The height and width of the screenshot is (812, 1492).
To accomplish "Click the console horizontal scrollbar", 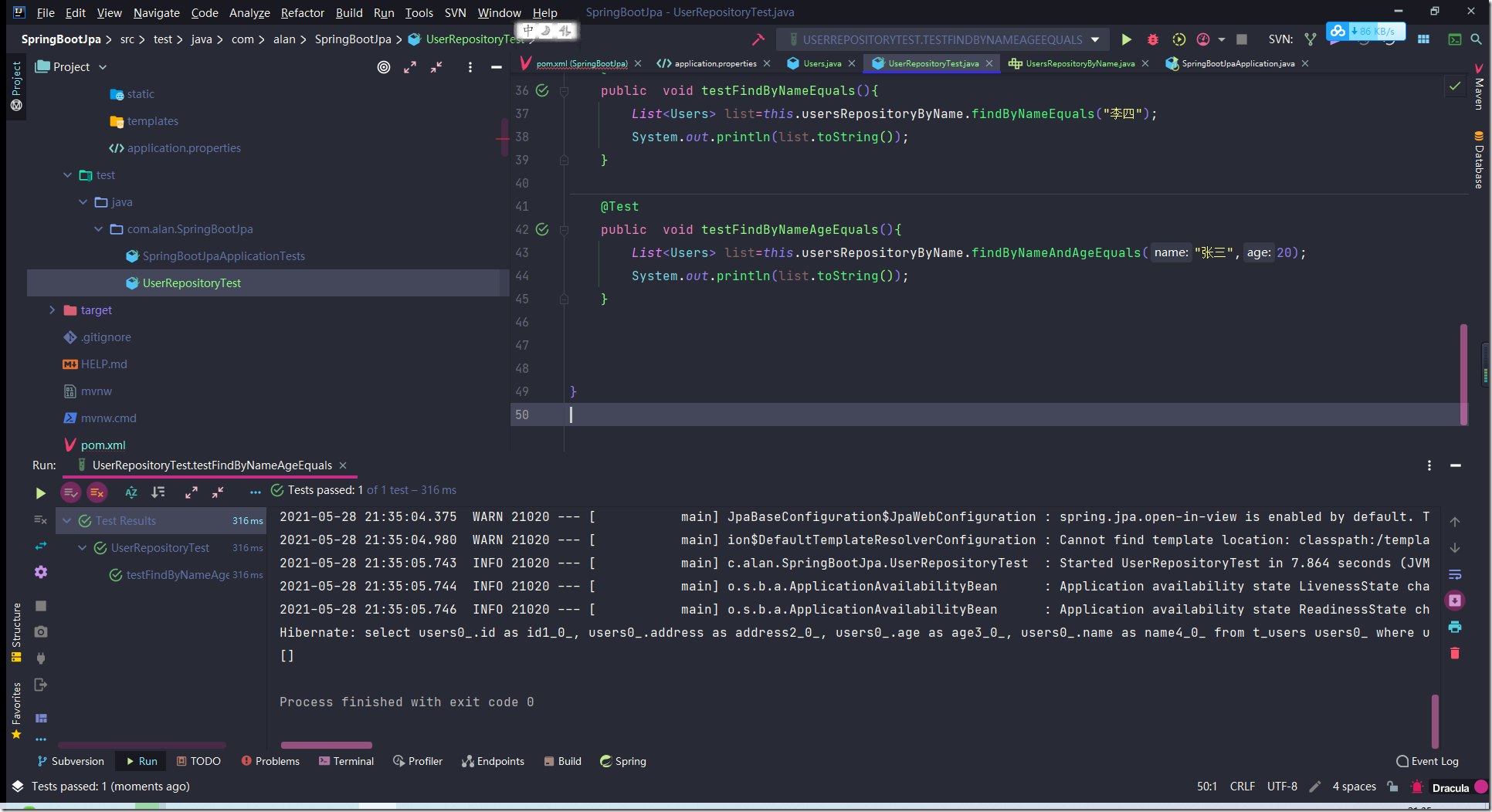I will (x=326, y=745).
